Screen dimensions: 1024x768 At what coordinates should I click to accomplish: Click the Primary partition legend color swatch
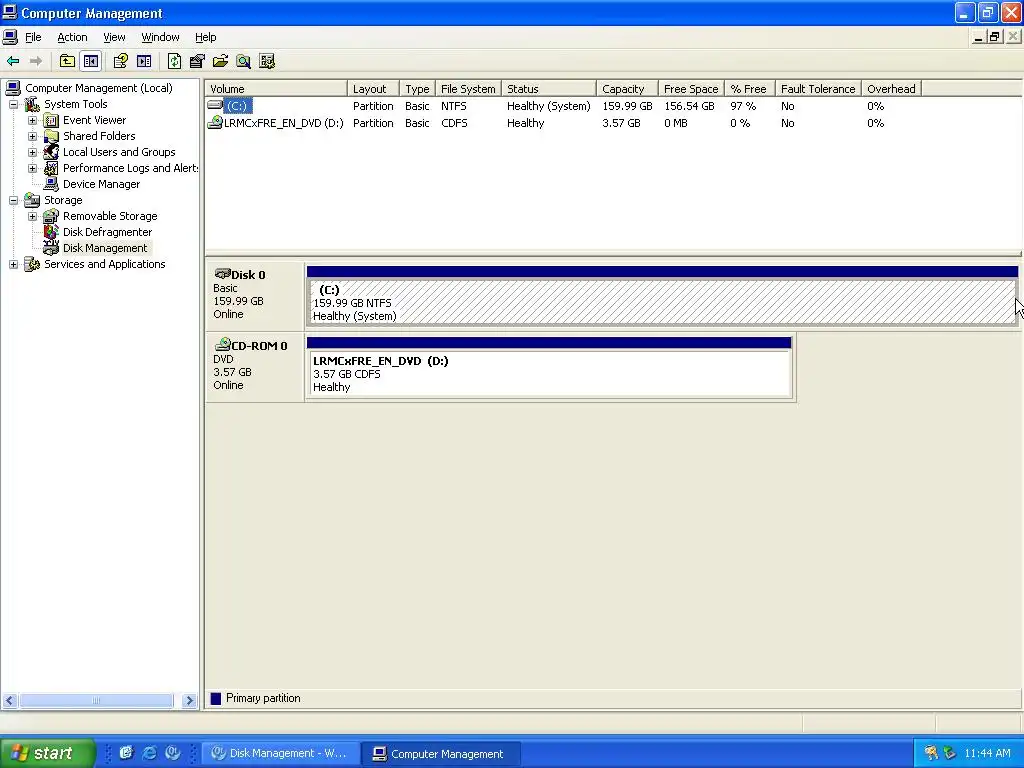click(x=216, y=698)
